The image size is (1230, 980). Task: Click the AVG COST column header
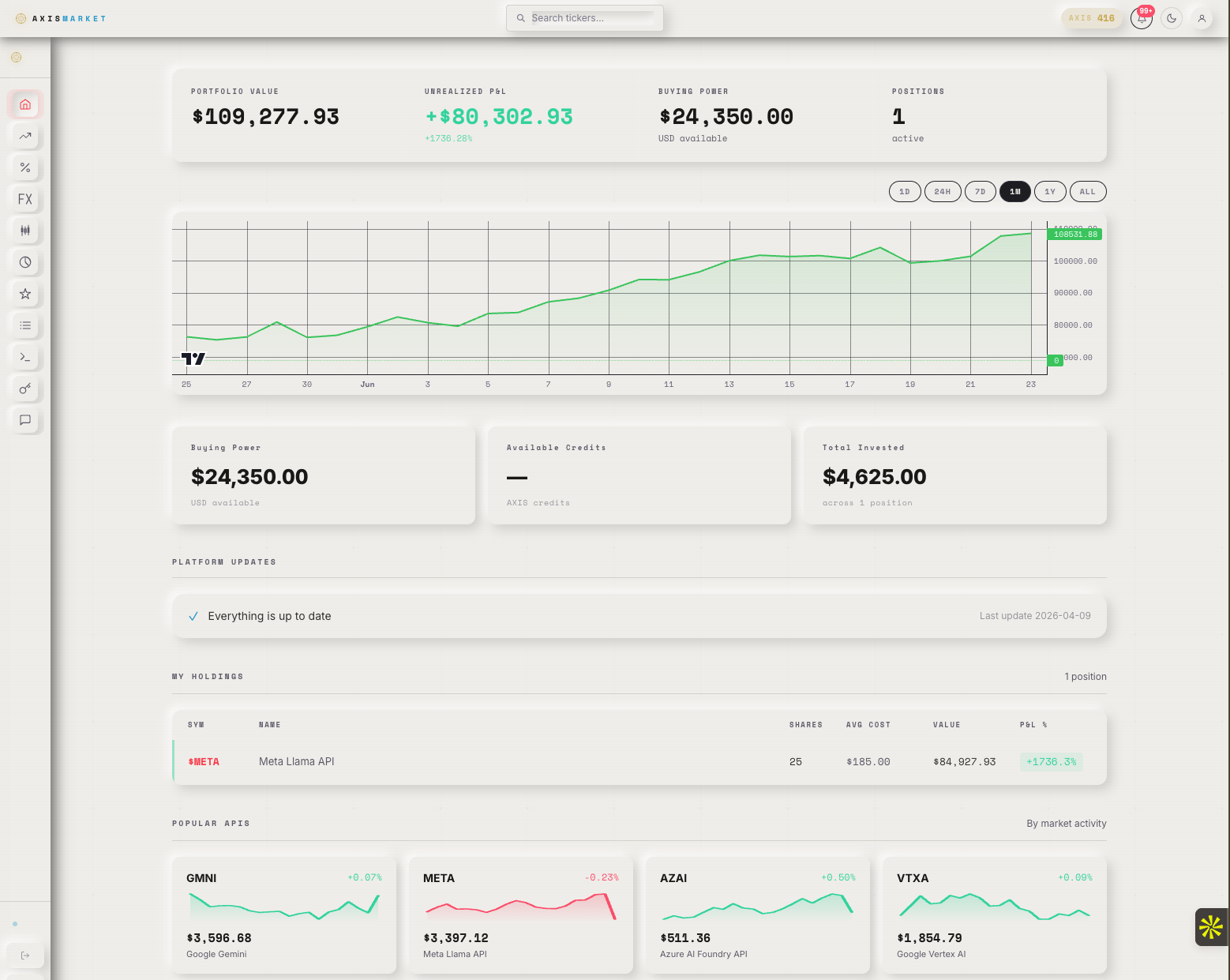click(868, 725)
